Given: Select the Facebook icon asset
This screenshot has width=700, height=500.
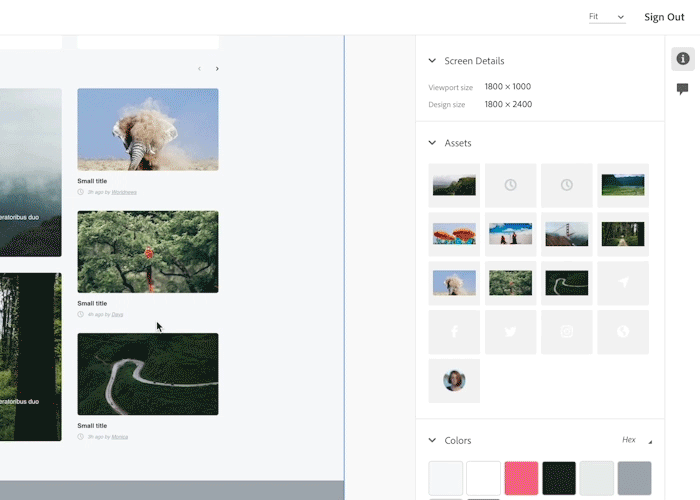Looking at the screenshot, I should tap(454, 332).
